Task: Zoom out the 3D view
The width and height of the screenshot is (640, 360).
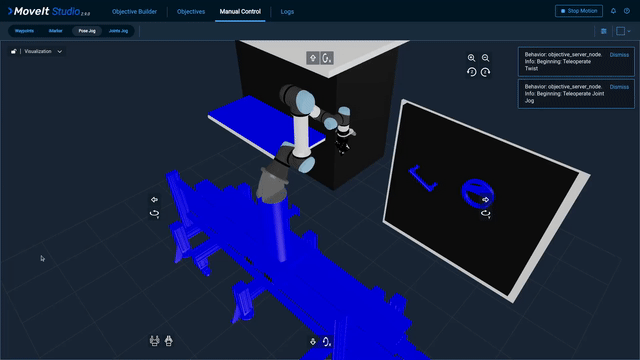Action: (485, 58)
